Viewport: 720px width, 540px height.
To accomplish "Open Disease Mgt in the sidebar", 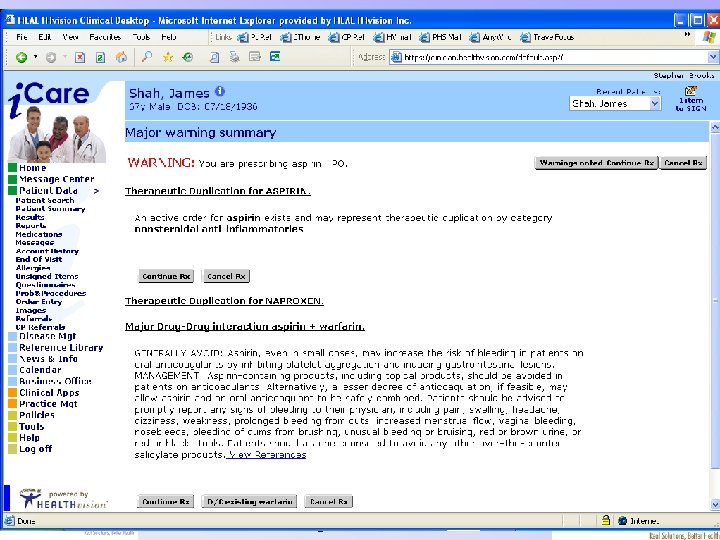I will 47,336.
